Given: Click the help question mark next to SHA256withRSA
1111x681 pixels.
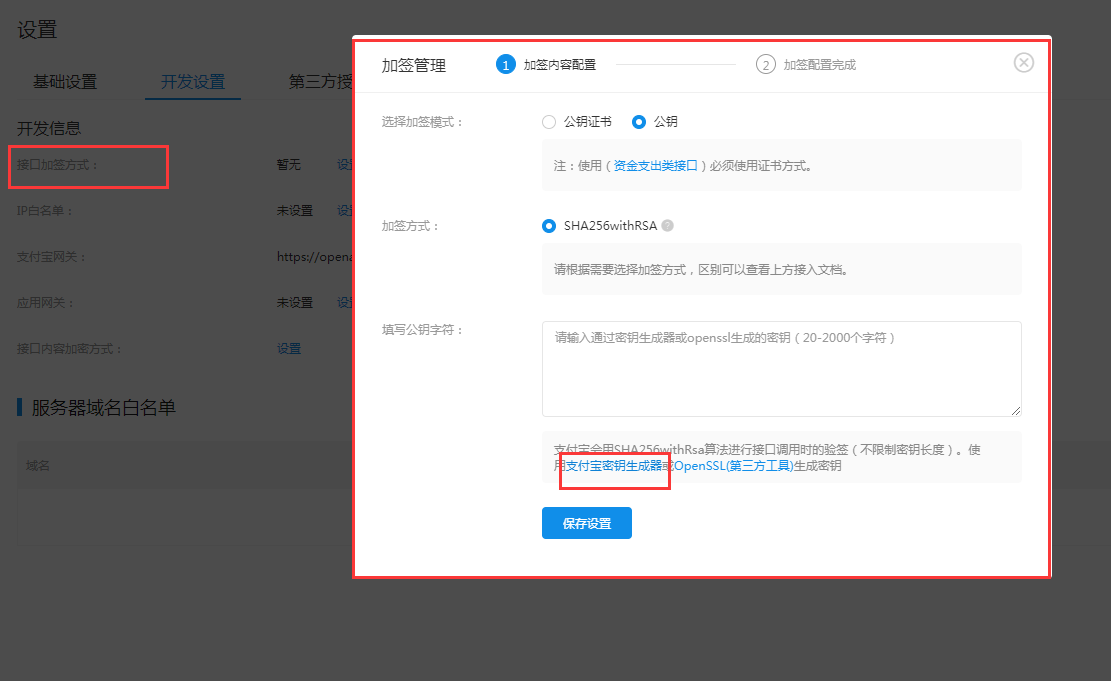Looking at the screenshot, I should point(667,225).
